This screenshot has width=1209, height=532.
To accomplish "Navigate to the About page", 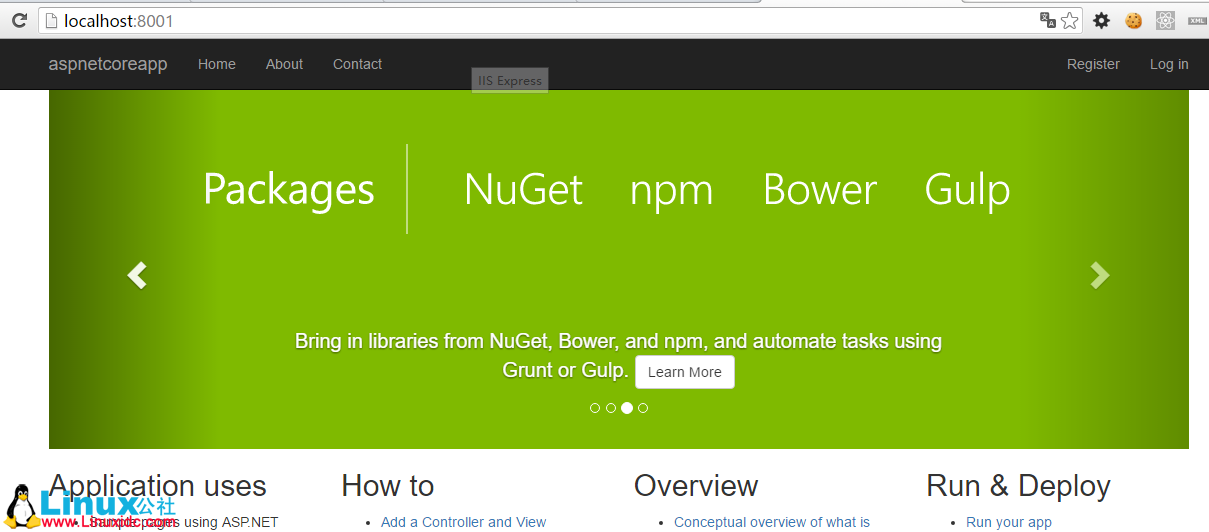I will click(284, 64).
